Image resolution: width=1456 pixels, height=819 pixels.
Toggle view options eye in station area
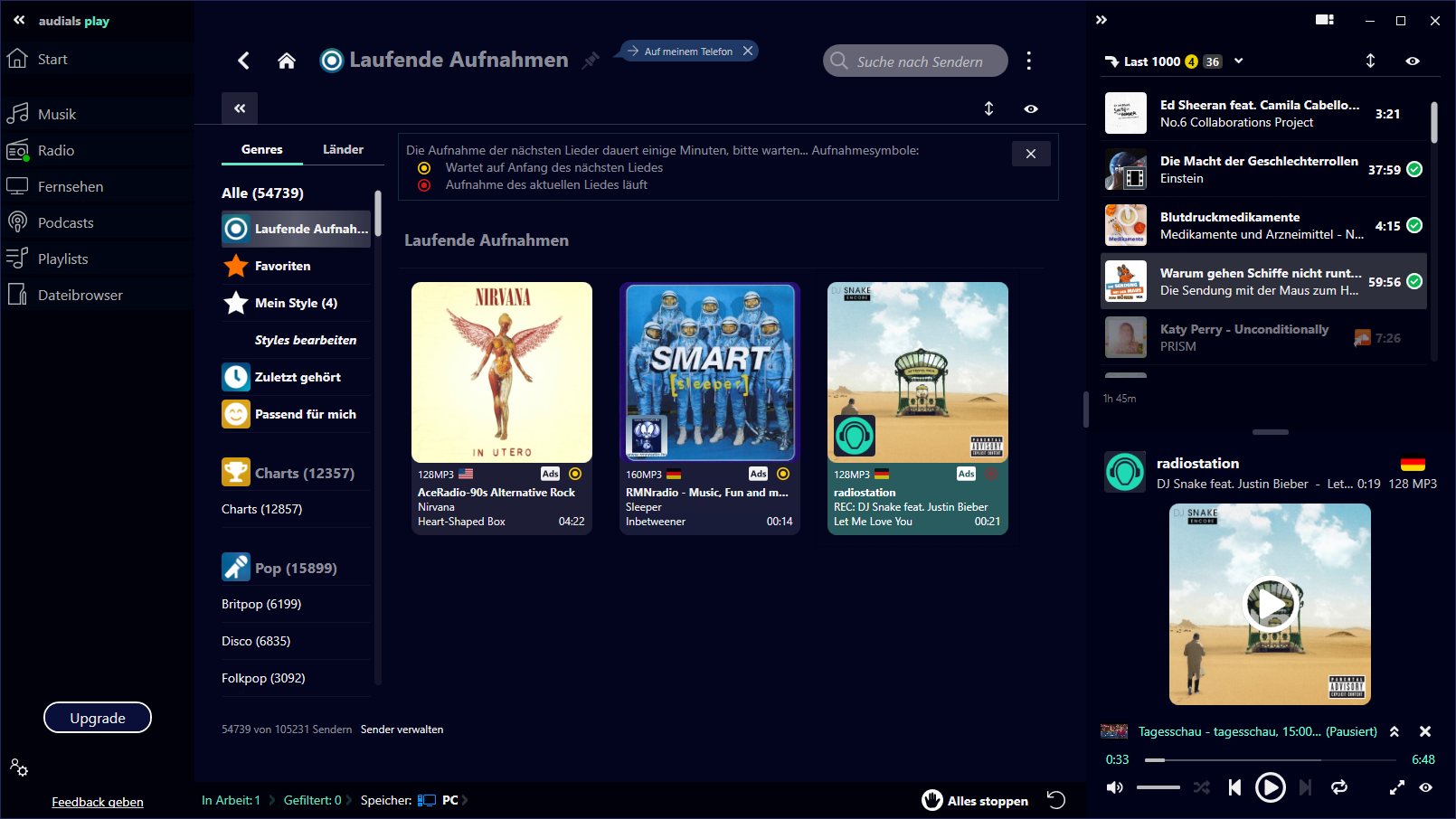(x=1031, y=108)
